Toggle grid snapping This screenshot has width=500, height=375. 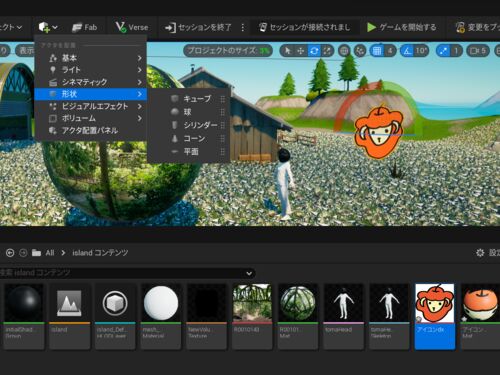point(377,51)
